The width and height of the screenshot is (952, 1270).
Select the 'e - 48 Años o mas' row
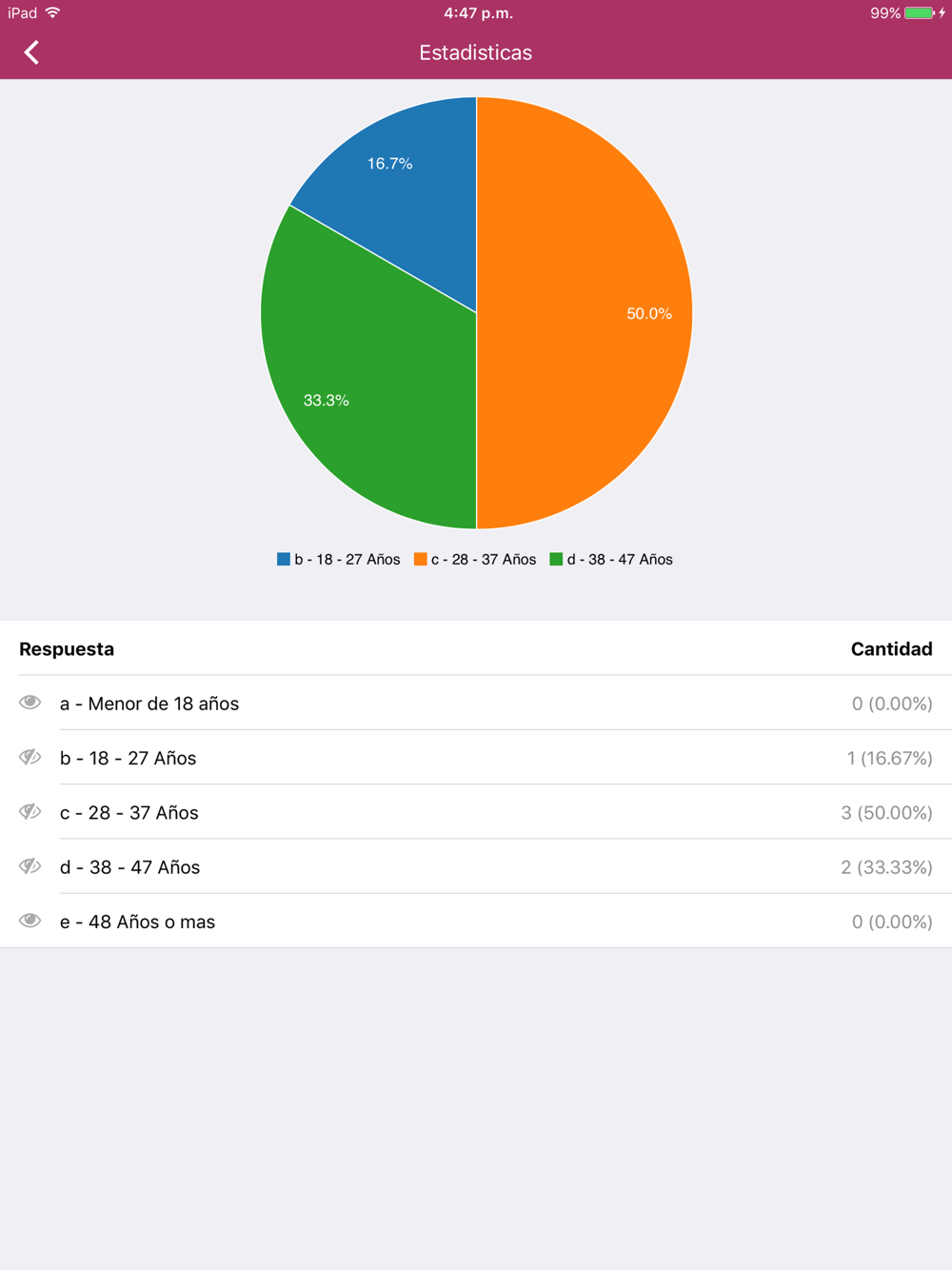(476, 921)
